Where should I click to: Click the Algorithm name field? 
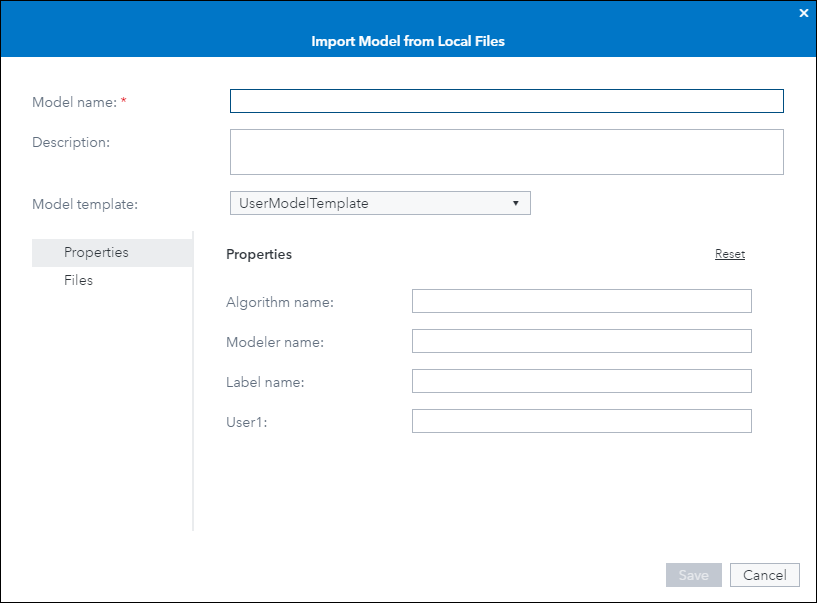pyautogui.click(x=581, y=301)
